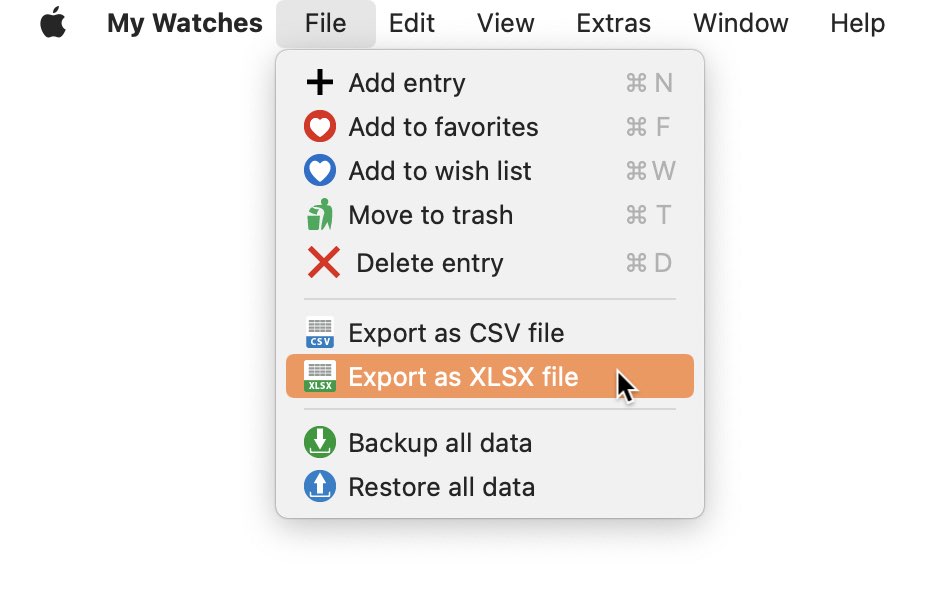Click the green backup download icon
Screen dimensions: 928x597
point(320,442)
